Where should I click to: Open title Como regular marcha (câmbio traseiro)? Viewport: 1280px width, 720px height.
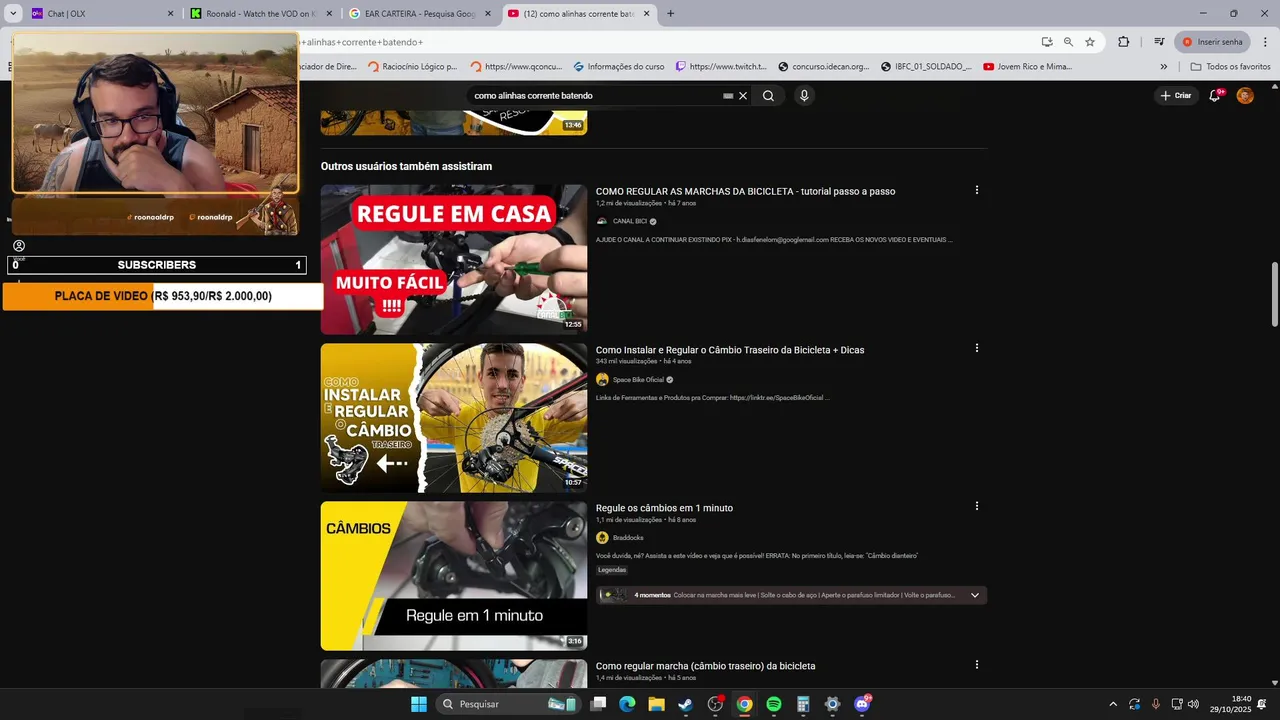click(x=705, y=666)
